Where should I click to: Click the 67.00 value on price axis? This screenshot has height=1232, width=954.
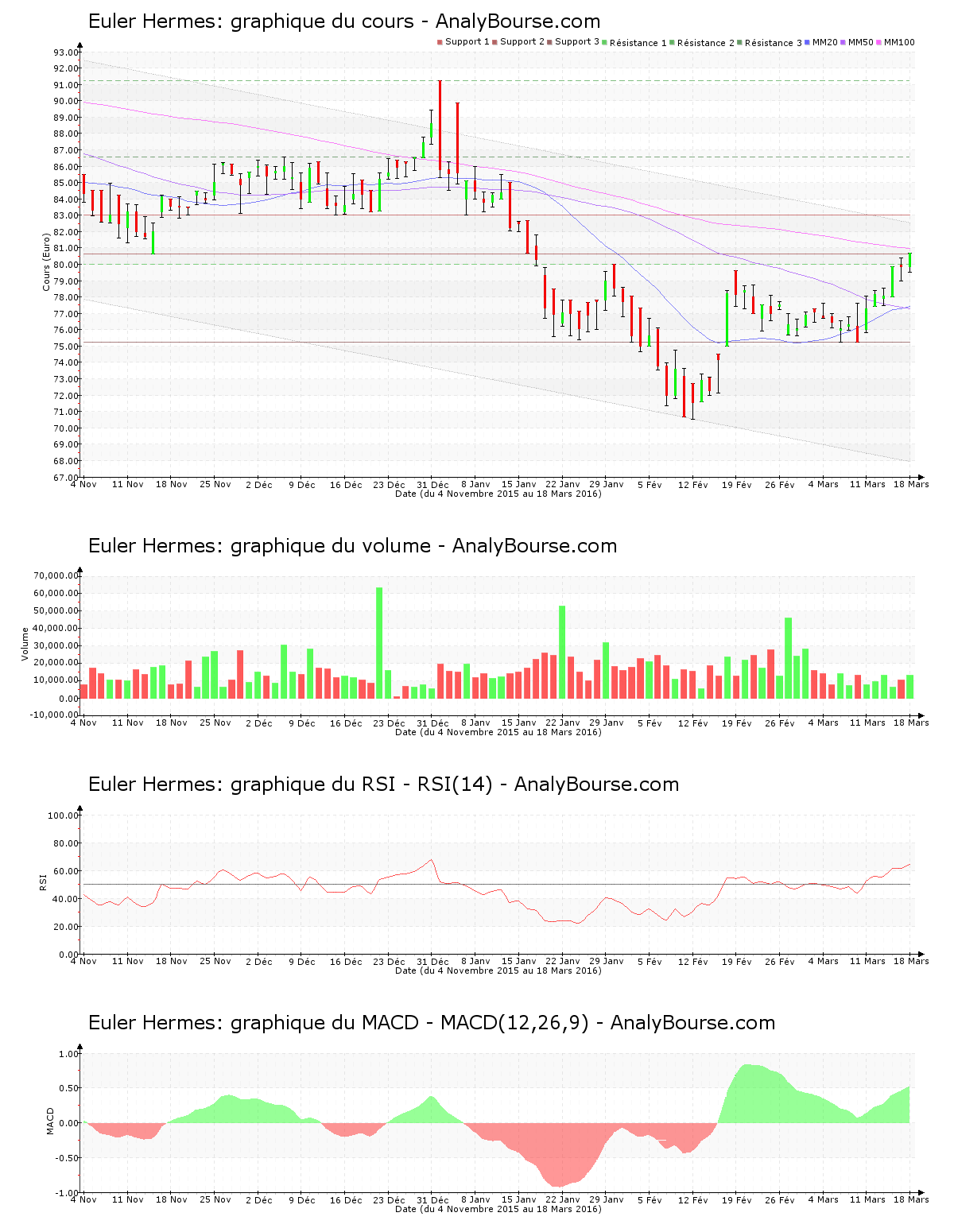click(66, 478)
